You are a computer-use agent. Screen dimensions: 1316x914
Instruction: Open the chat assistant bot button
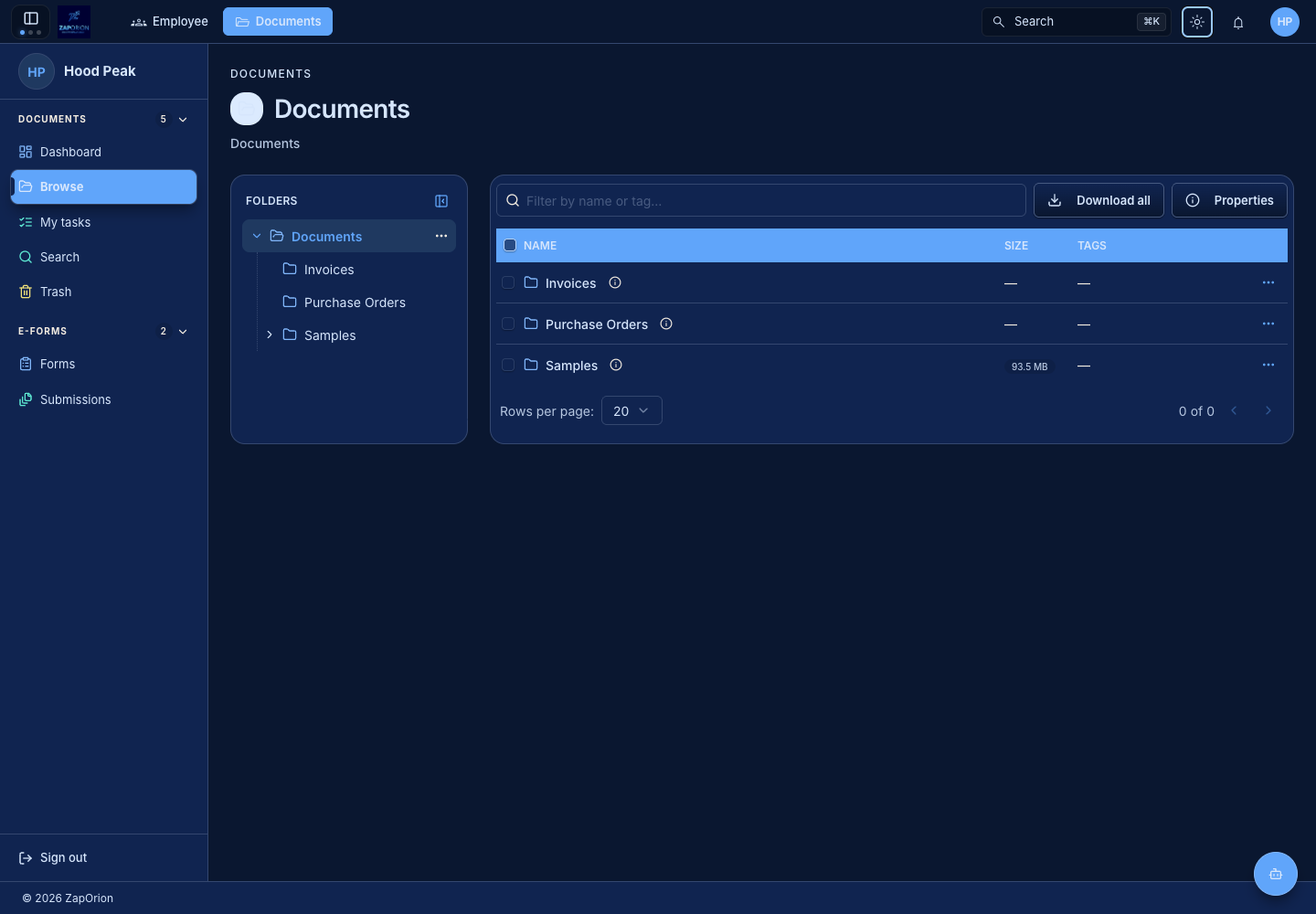1276,874
